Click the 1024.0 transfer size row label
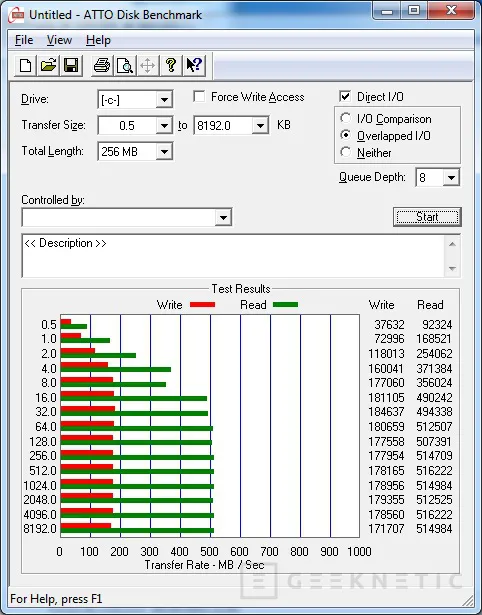This screenshot has width=482, height=615. point(40,486)
